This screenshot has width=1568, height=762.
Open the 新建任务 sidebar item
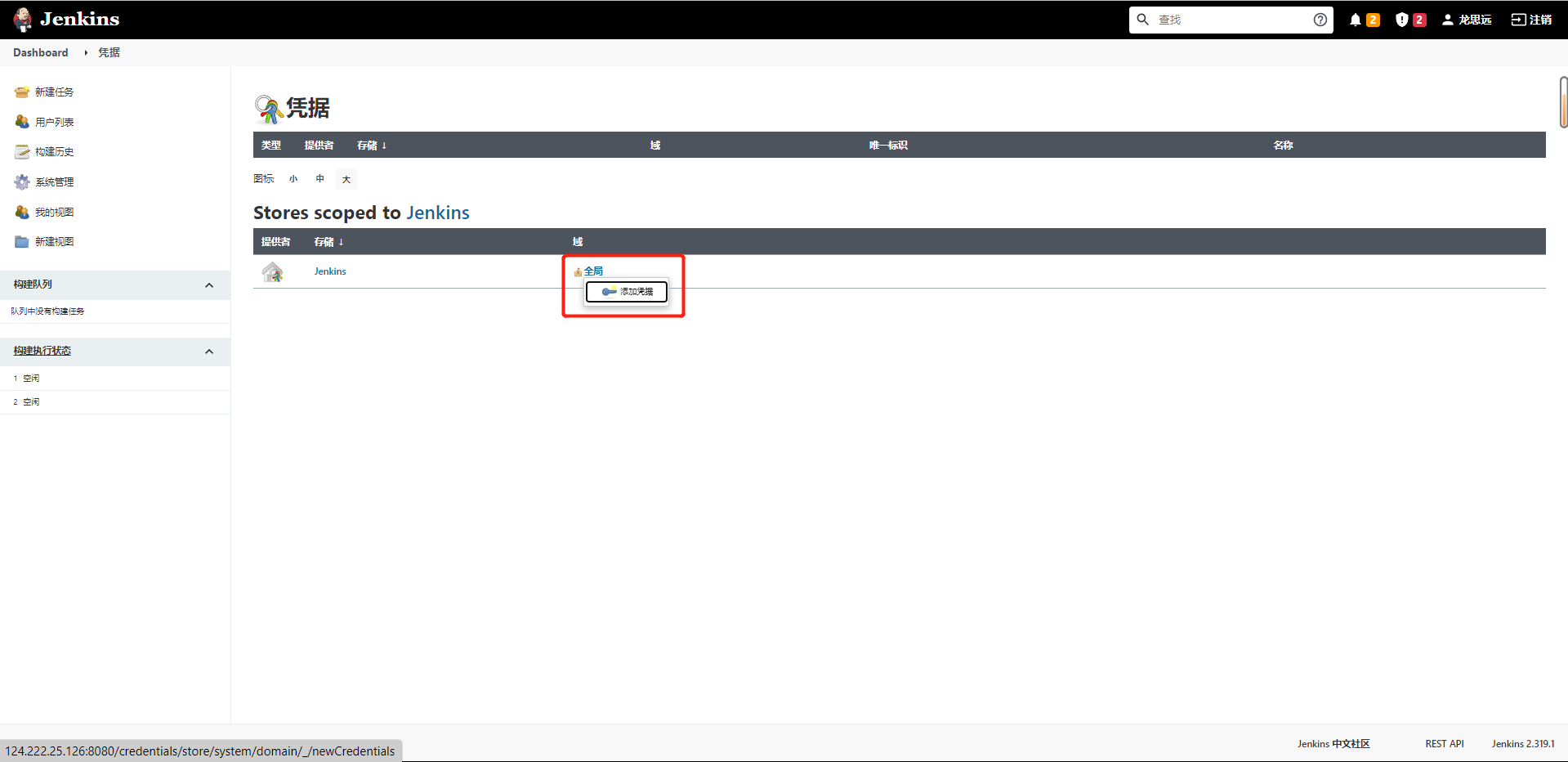[54, 92]
